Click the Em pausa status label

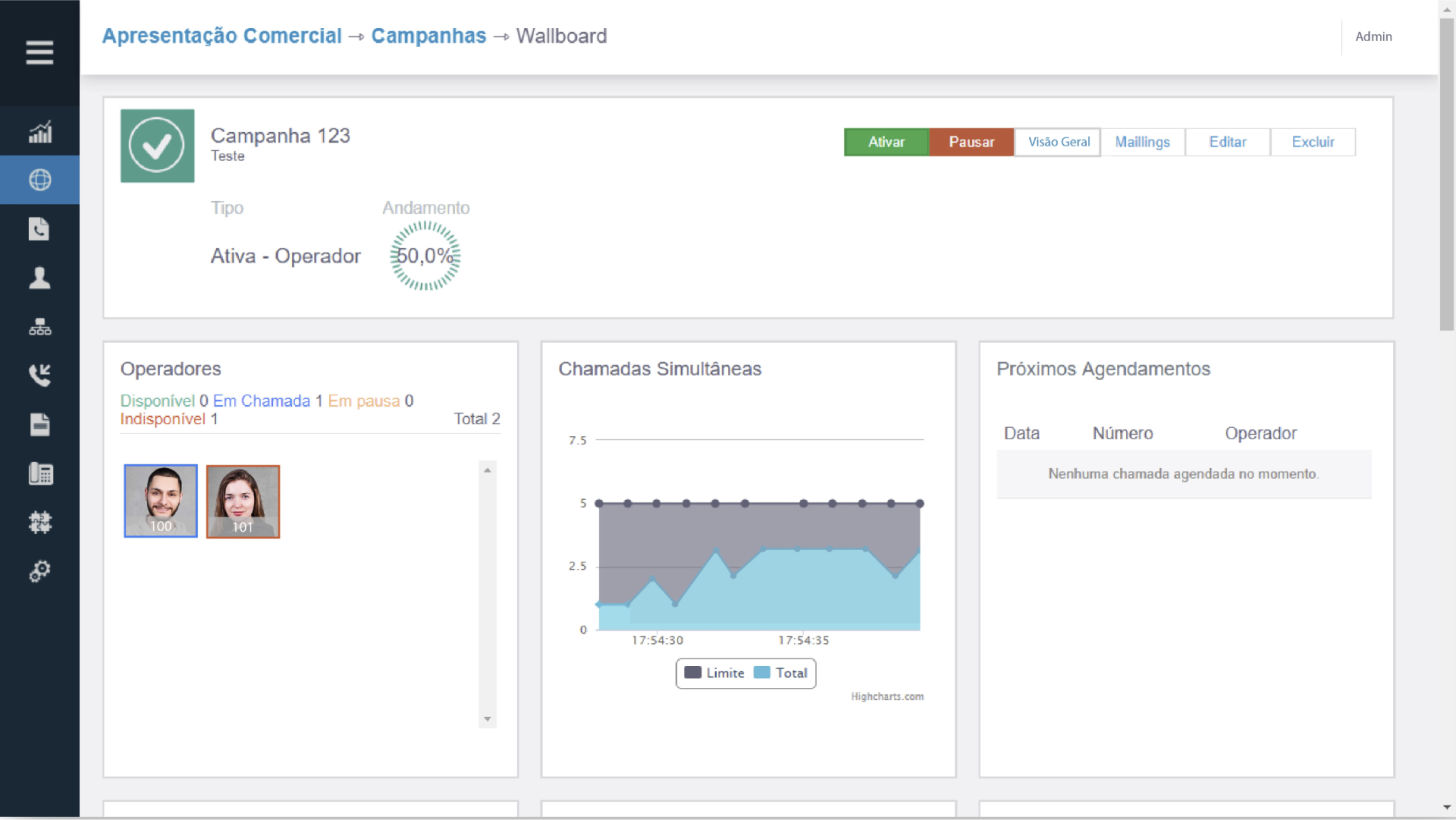364,401
